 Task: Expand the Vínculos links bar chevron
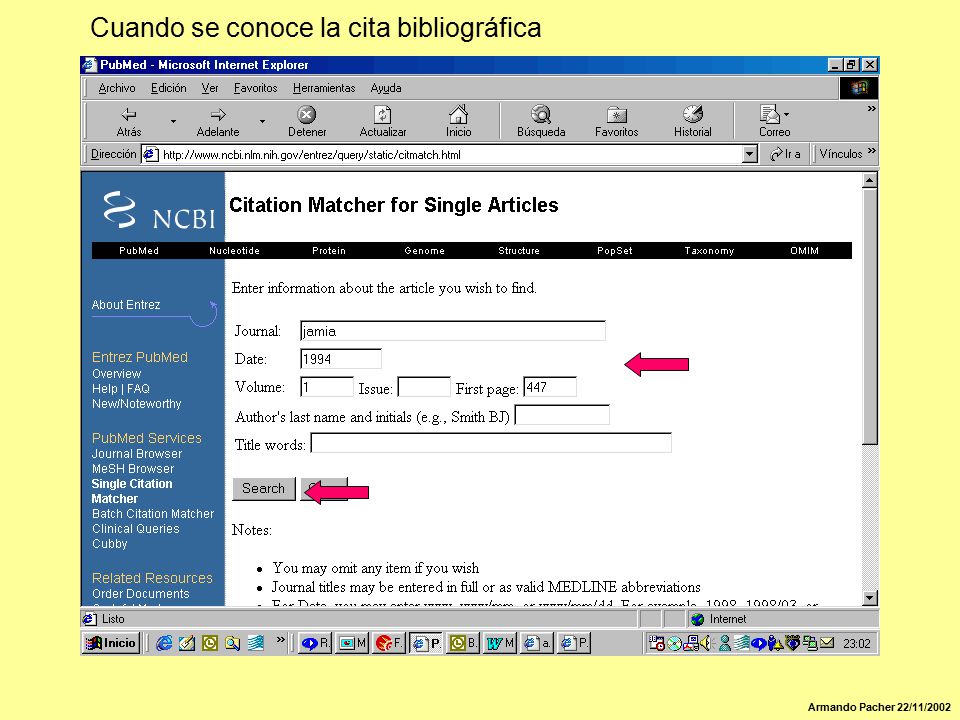tap(871, 151)
